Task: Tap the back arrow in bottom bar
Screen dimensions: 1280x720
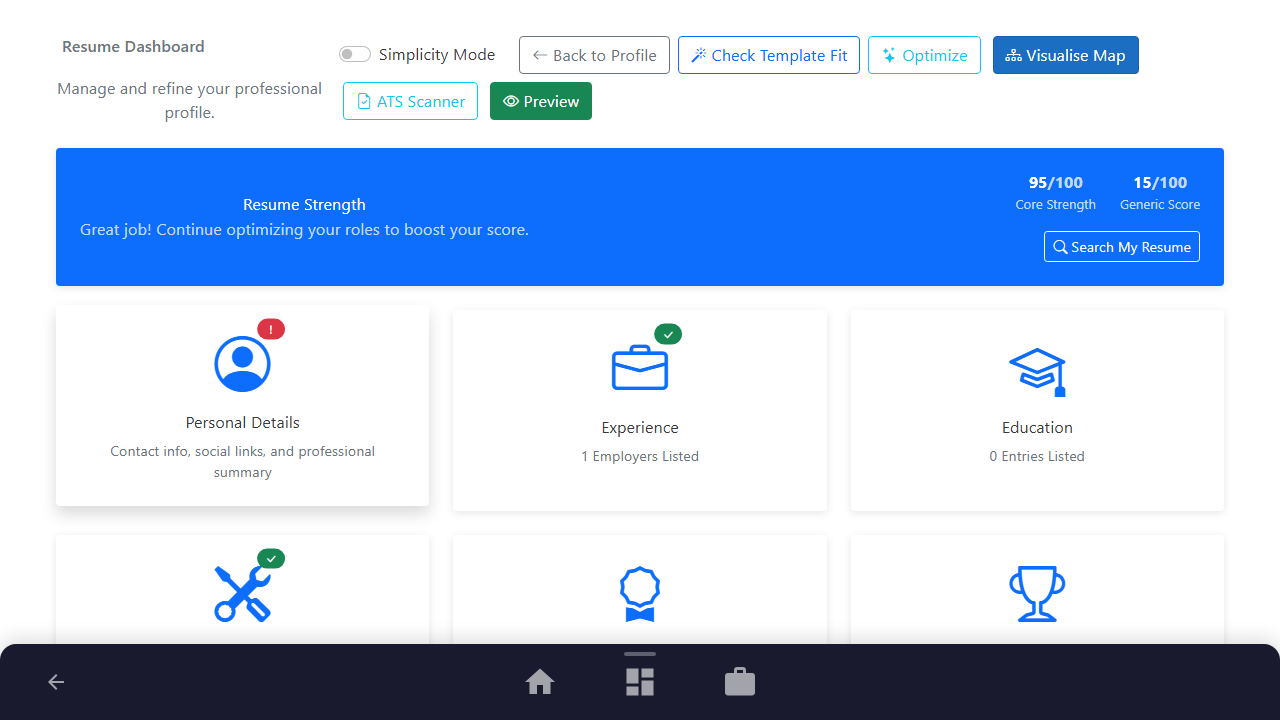Action: [56, 682]
